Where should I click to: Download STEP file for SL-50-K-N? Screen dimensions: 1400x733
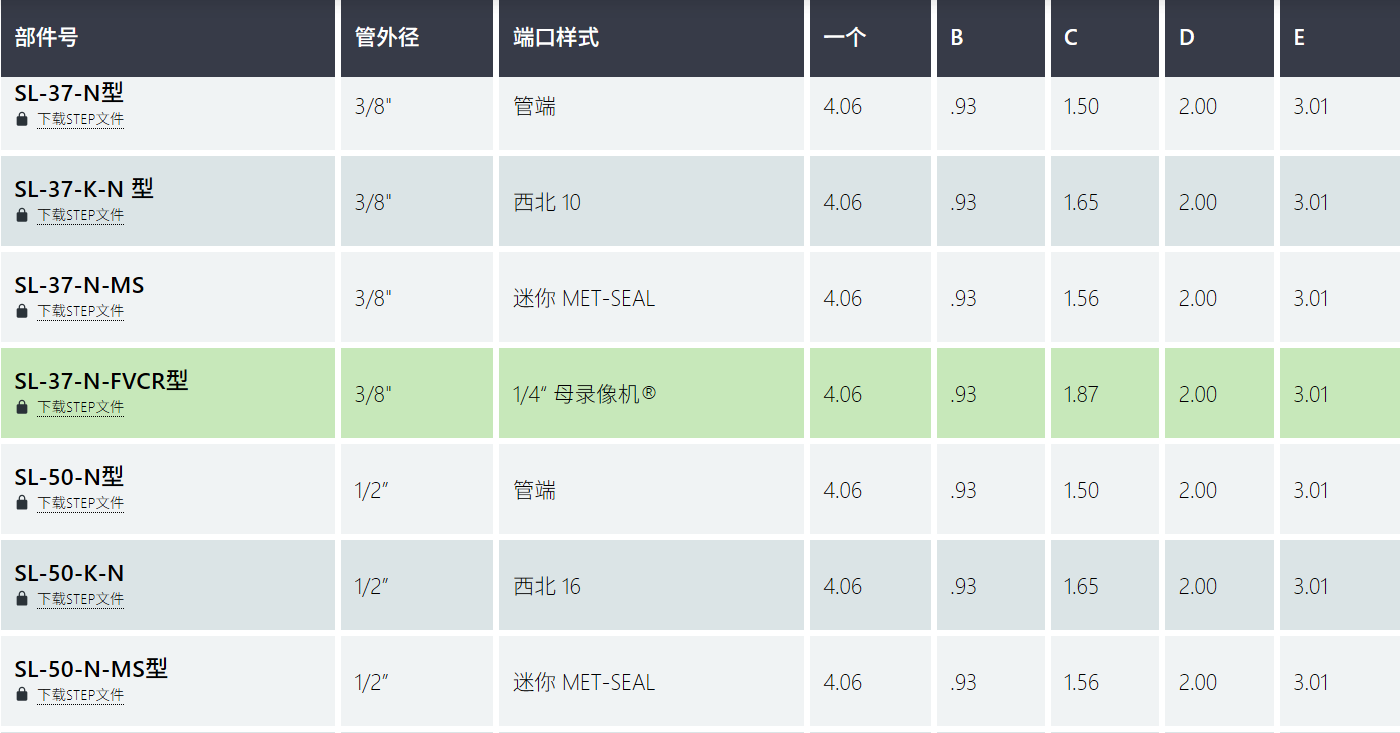81,599
